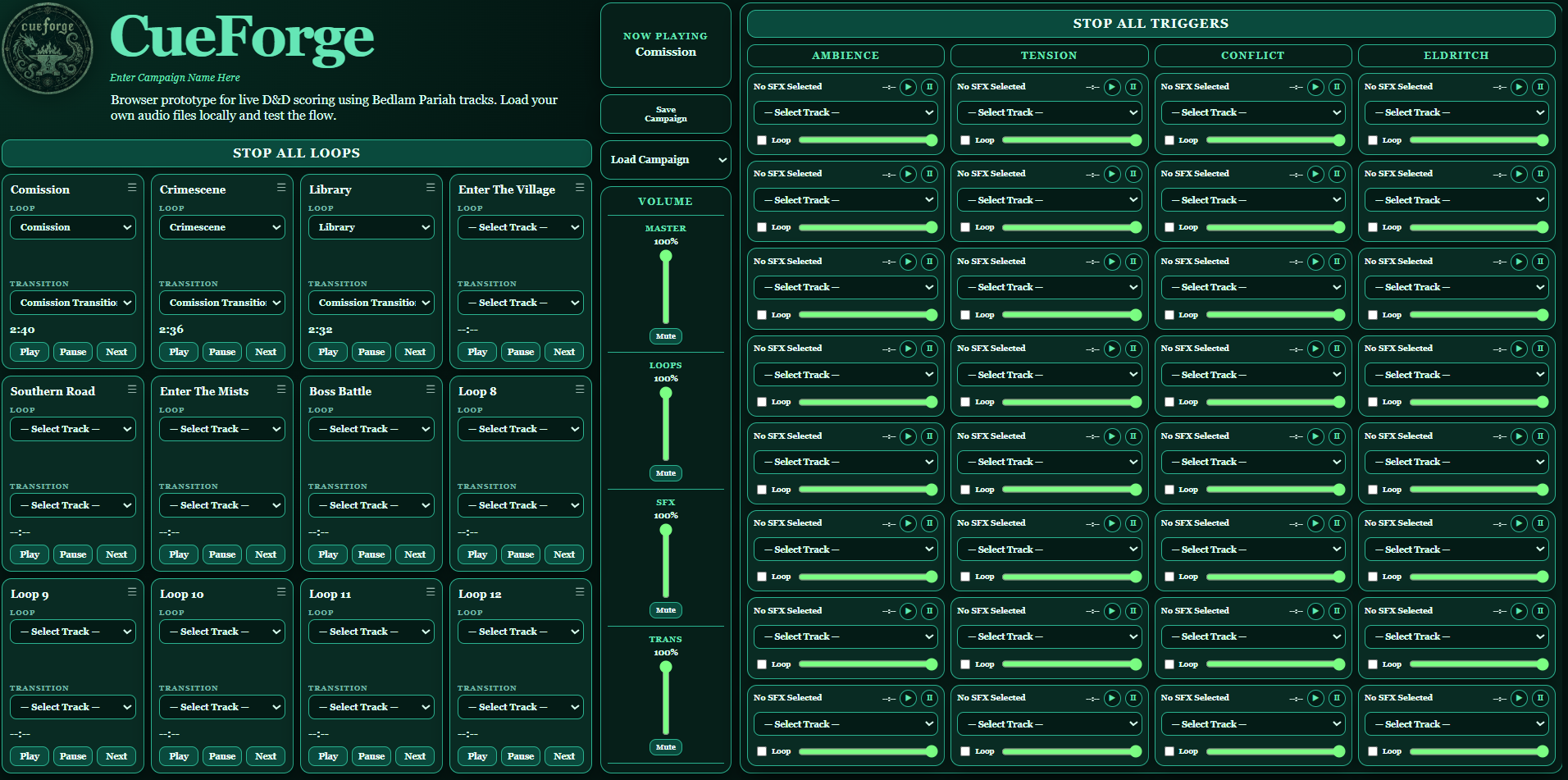Pause the Crimescene loop card
1568x780 pixels.
point(222,352)
